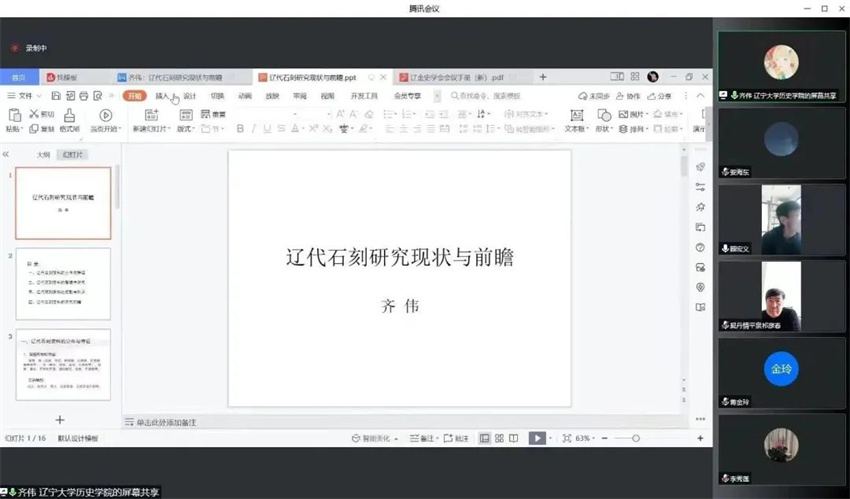Click the Save icon in quick access toolbar
Viewport: 850px width, 499px height.
56,96
